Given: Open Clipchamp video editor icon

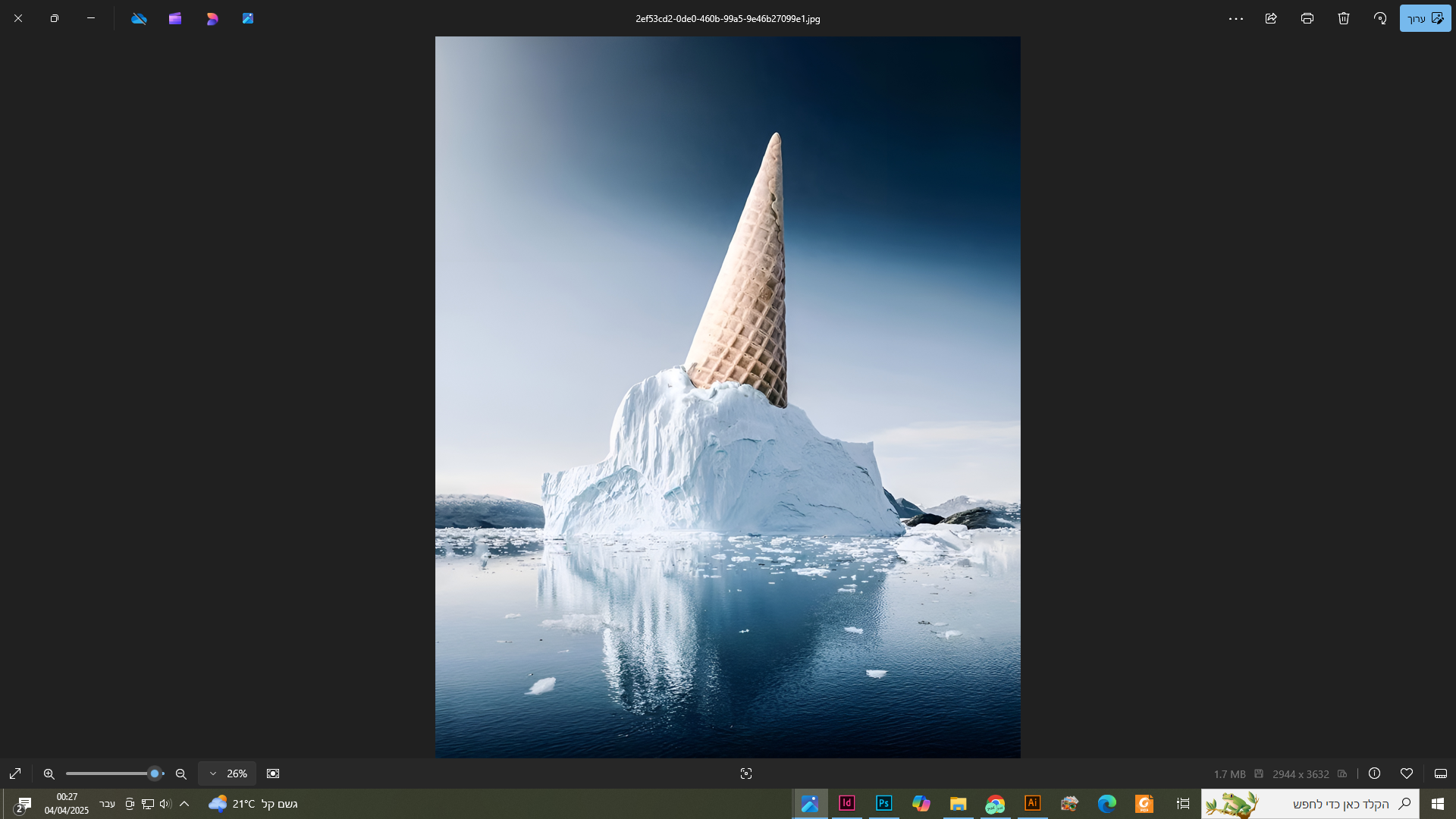Looking at the screenshot, I should [x=175, y=18].
